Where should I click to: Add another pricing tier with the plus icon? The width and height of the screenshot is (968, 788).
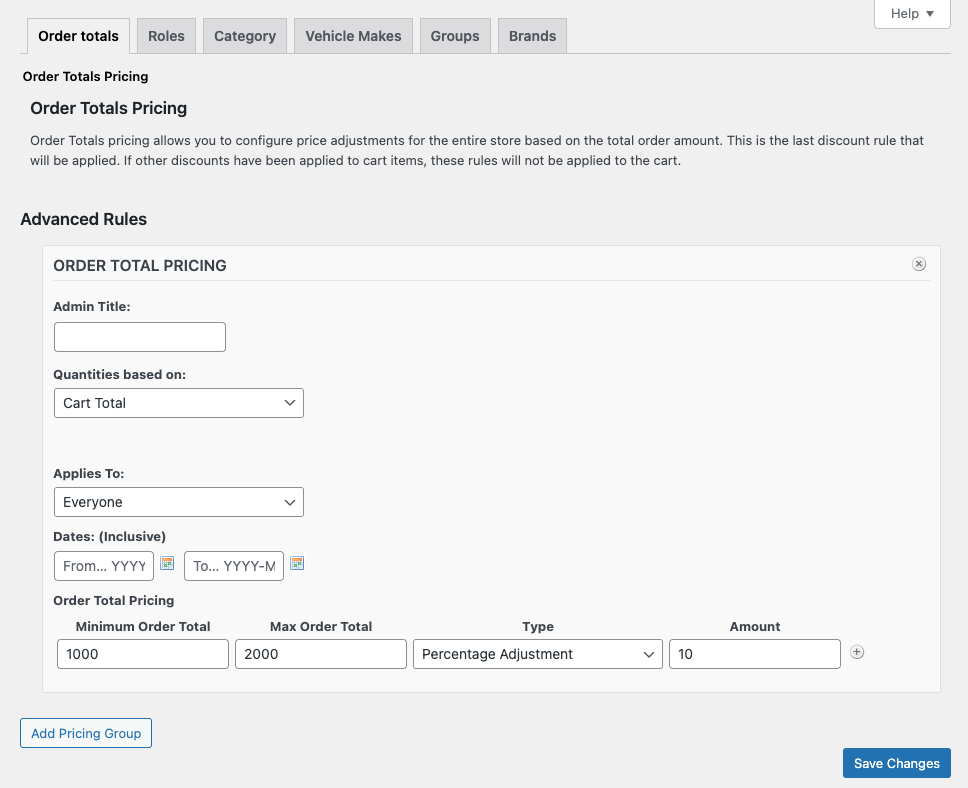pyautogui.click(x=857, y=652)
